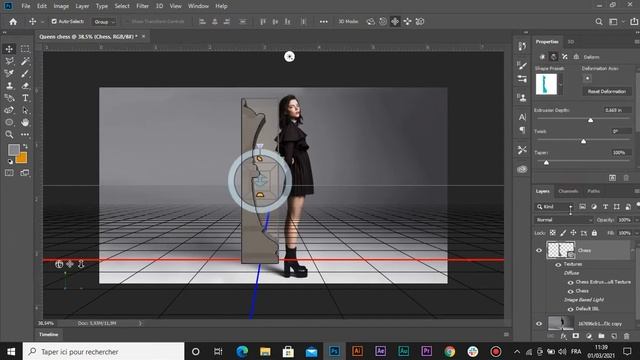Select the Horizontal Type tool
Viewport: 640px width, 360px height.
click(25, 98)
